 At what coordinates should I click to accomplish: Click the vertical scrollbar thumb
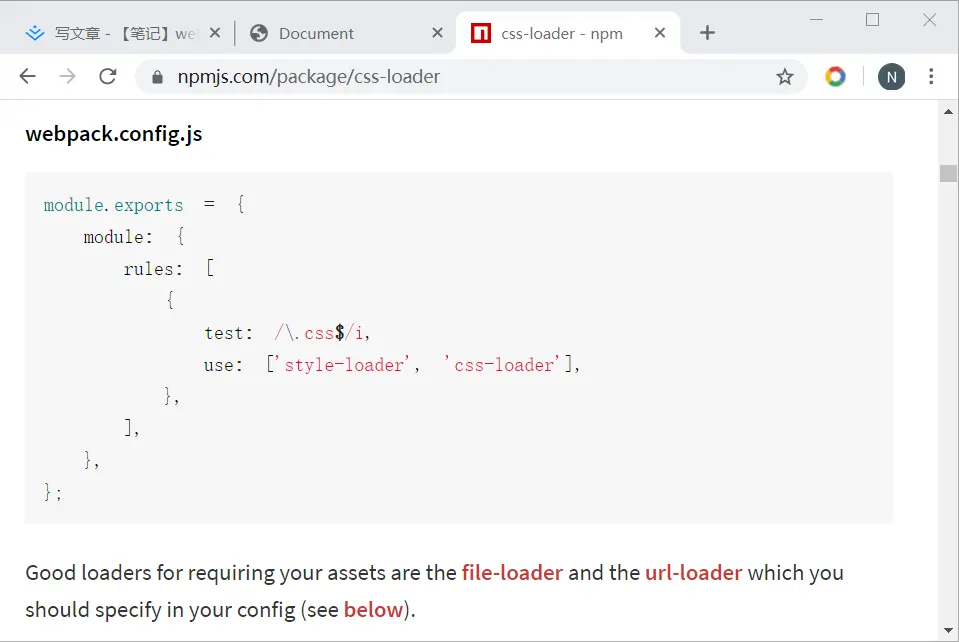coord(948,174)
